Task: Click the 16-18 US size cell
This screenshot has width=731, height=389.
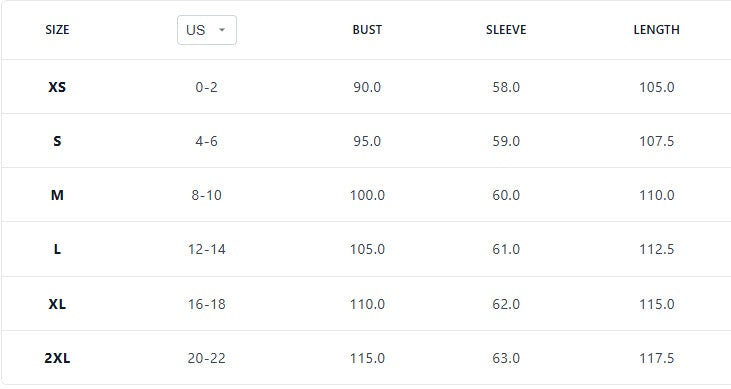Action: pos(207,304)
